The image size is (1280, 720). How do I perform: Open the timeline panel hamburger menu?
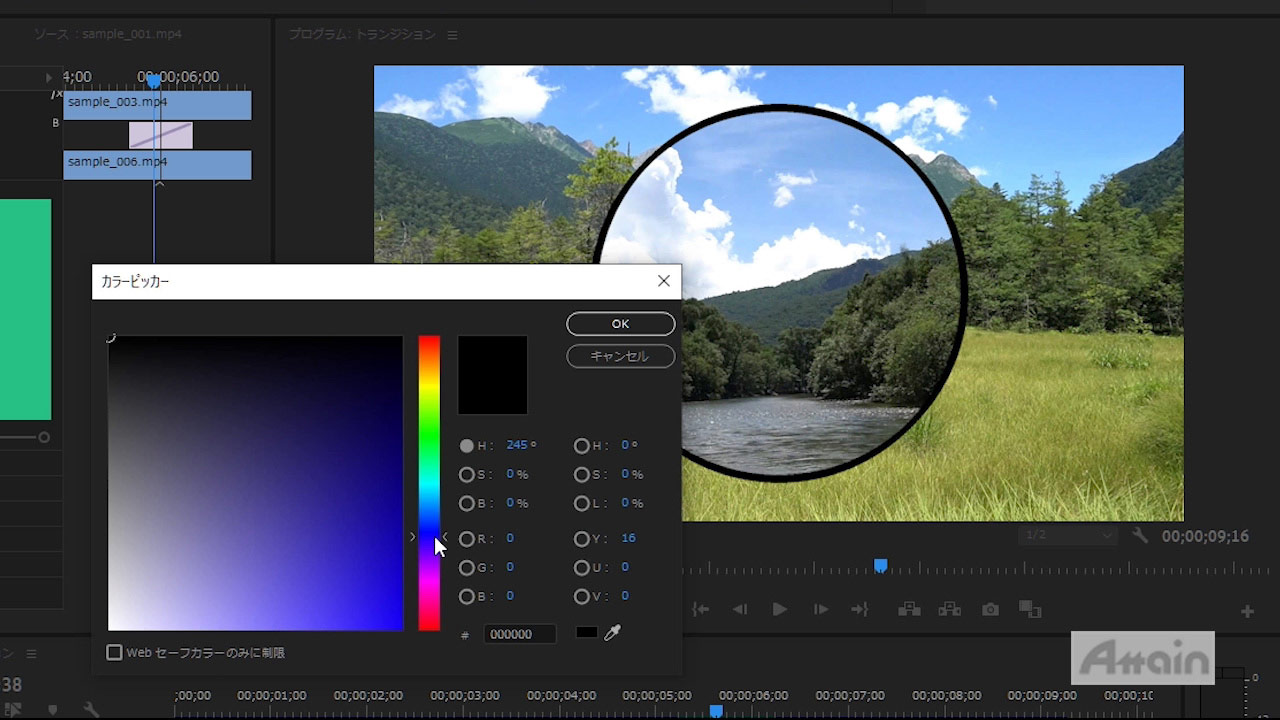point(31,653)
